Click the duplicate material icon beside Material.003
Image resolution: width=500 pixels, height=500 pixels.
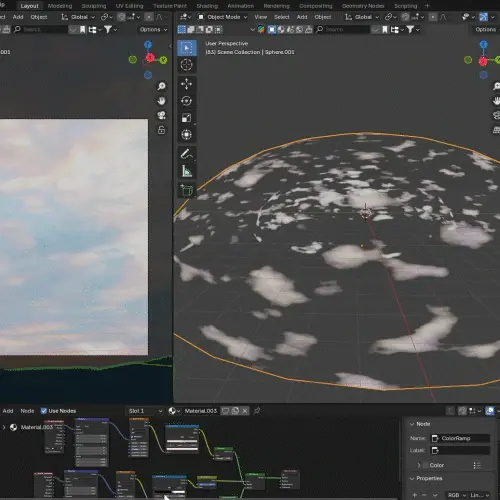(x=235, y=411)
